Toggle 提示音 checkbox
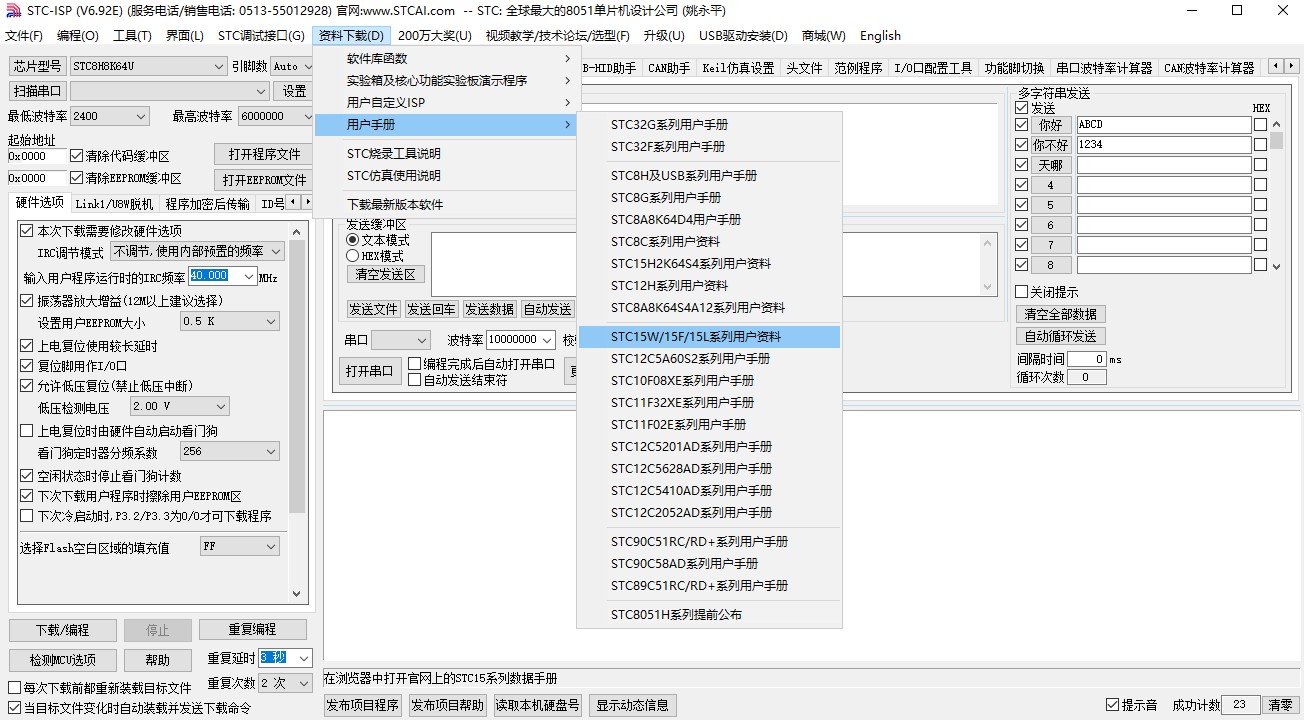This screenshot has height=720, width=1304. coord(1113,705)
